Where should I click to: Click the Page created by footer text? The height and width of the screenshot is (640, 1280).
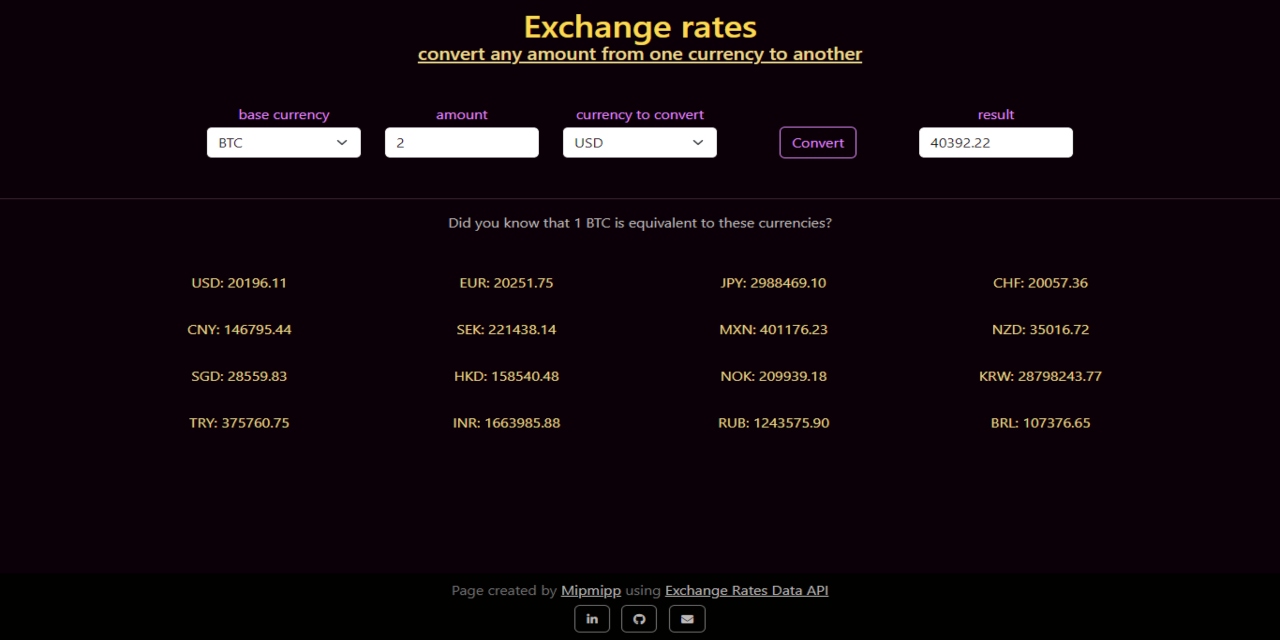504,590
